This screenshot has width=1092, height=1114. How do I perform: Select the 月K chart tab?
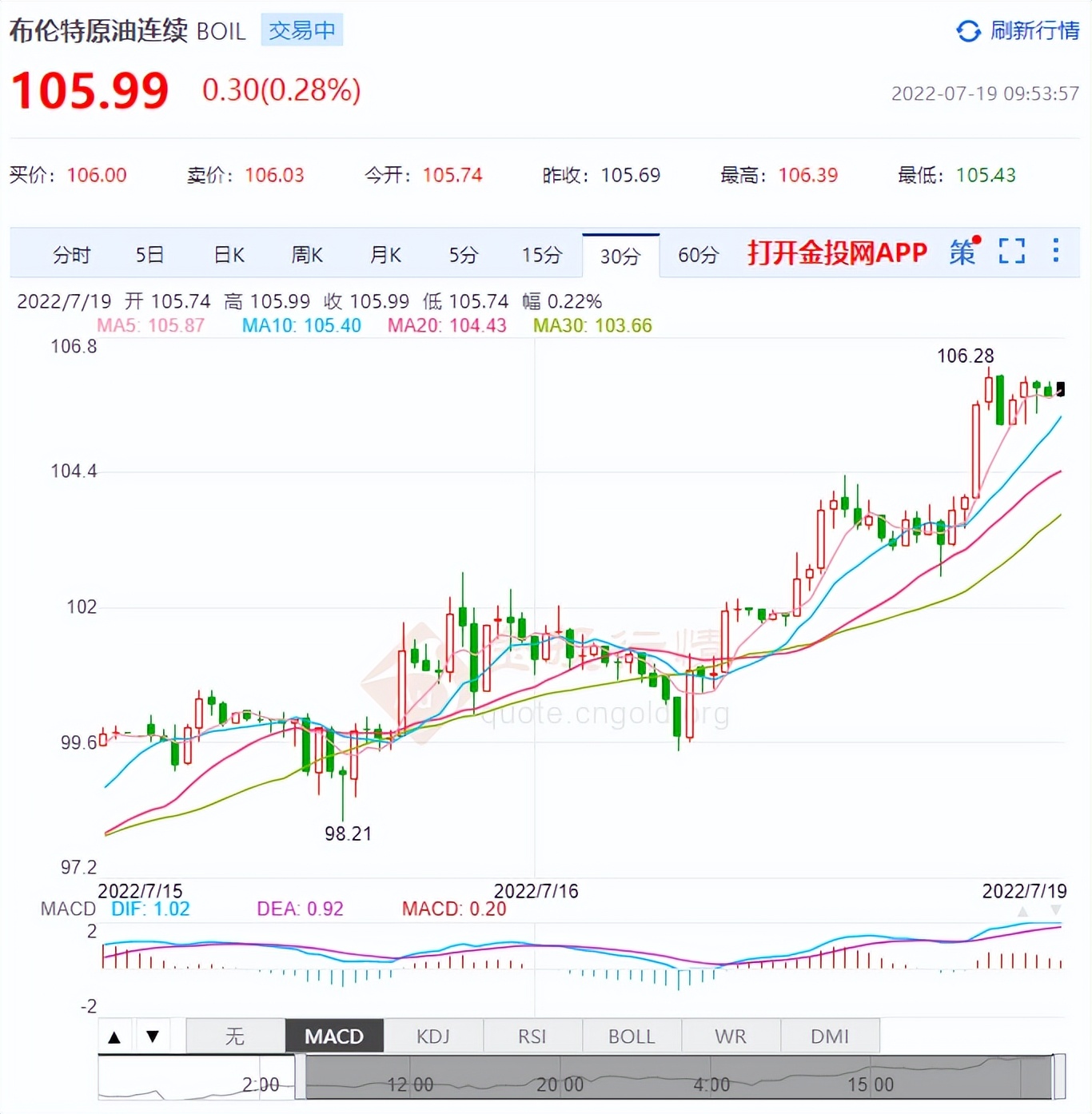pyautogui.click(x=385, y=255)
